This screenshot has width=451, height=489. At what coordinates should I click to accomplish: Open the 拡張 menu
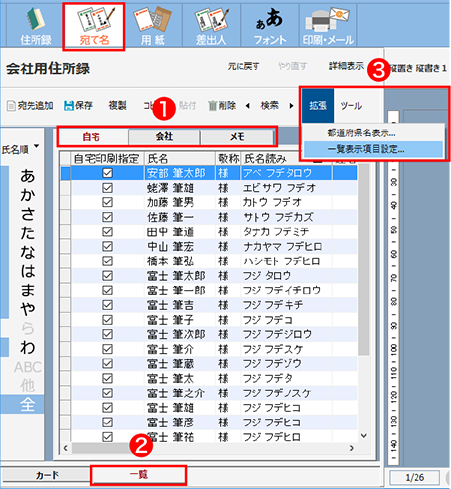(x=318, y=106)
